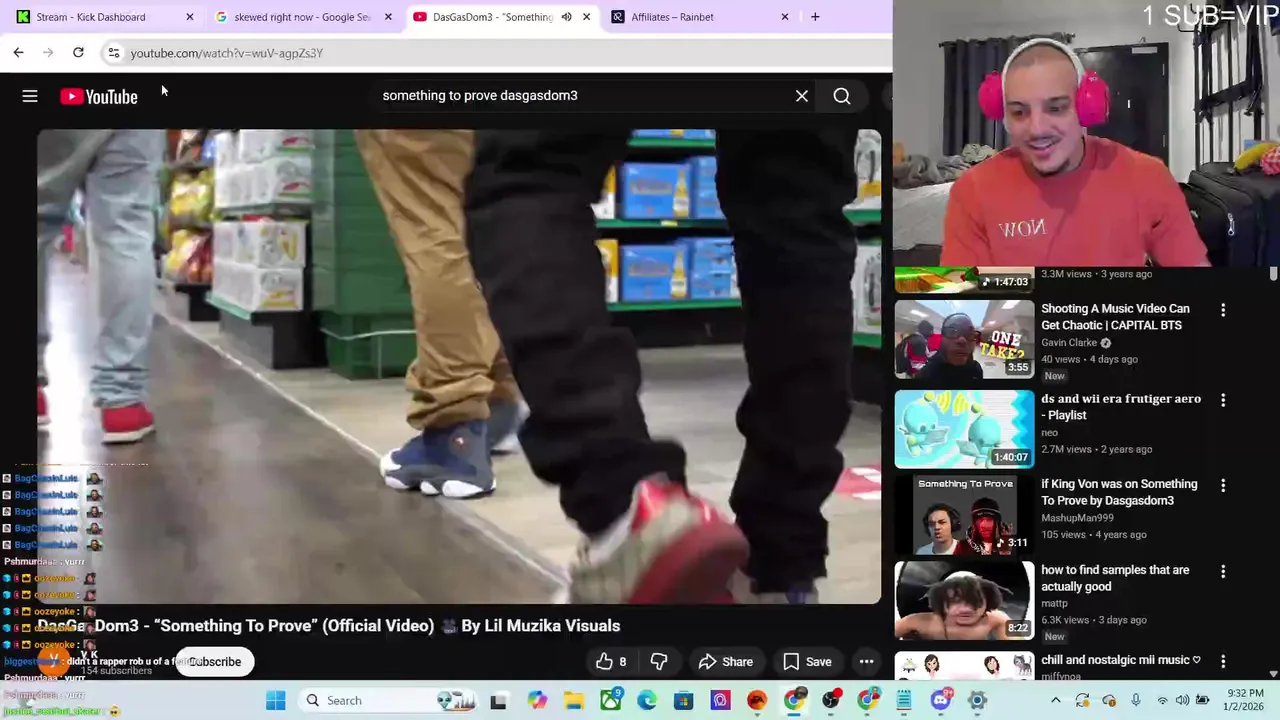Image resolution: width=1280 pixels, height=720 pixels.
Task: Open Shooting A Music Video Can Get Chaotic
Action: click(x=1115, y=317)
